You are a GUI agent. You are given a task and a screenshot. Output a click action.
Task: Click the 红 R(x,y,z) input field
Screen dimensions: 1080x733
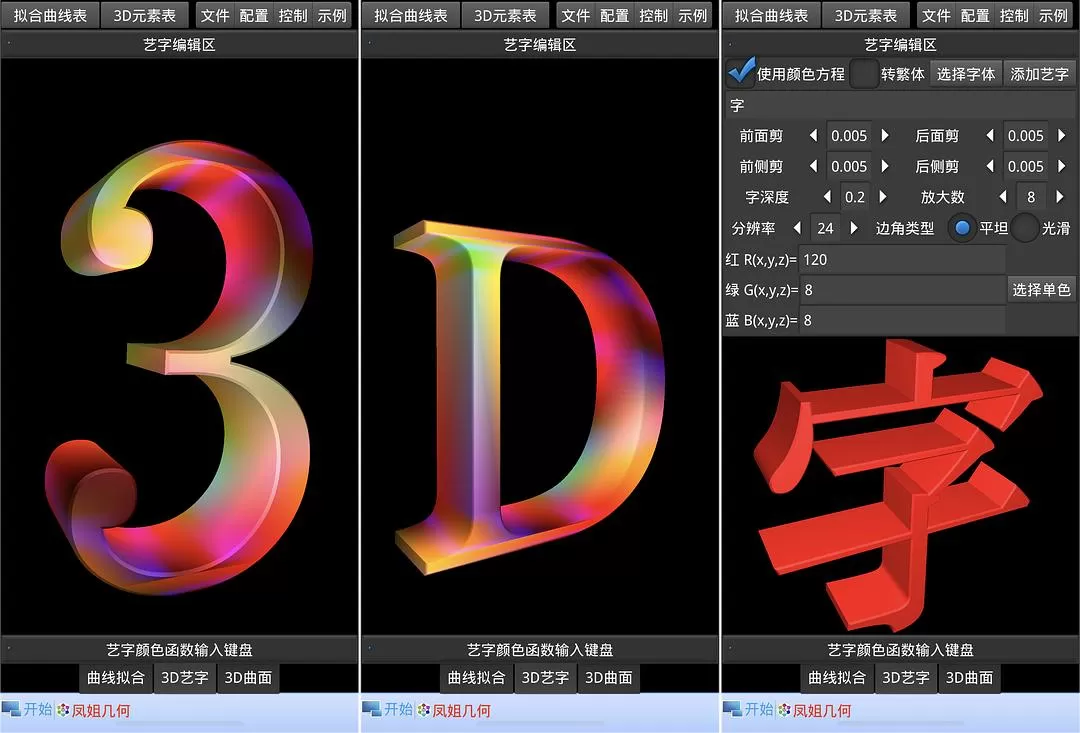click(x=902, y=259)
